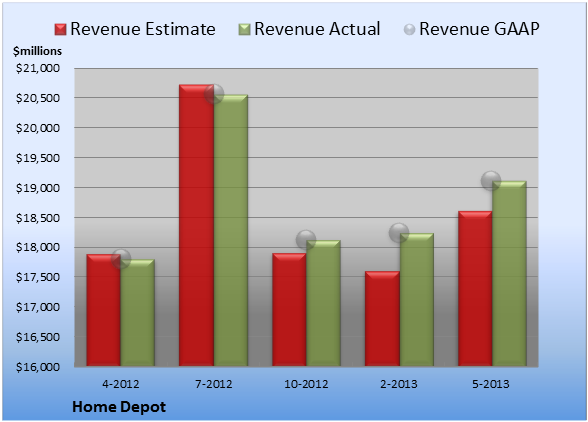Click the 2-2013 category label
This screenshot has height=422, width=588.
[399, 384]
